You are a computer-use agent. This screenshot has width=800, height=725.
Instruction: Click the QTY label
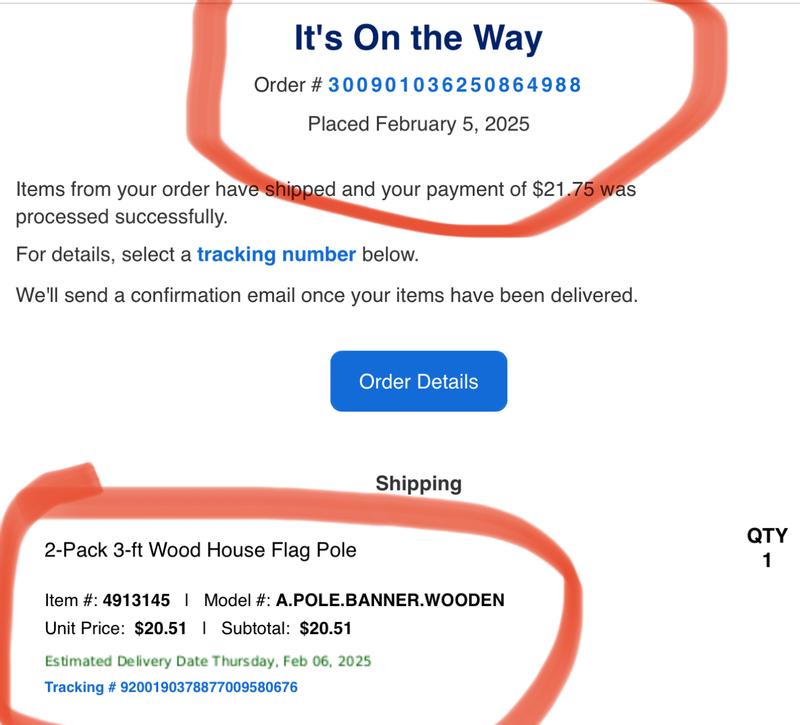click(x=767, y=536)
